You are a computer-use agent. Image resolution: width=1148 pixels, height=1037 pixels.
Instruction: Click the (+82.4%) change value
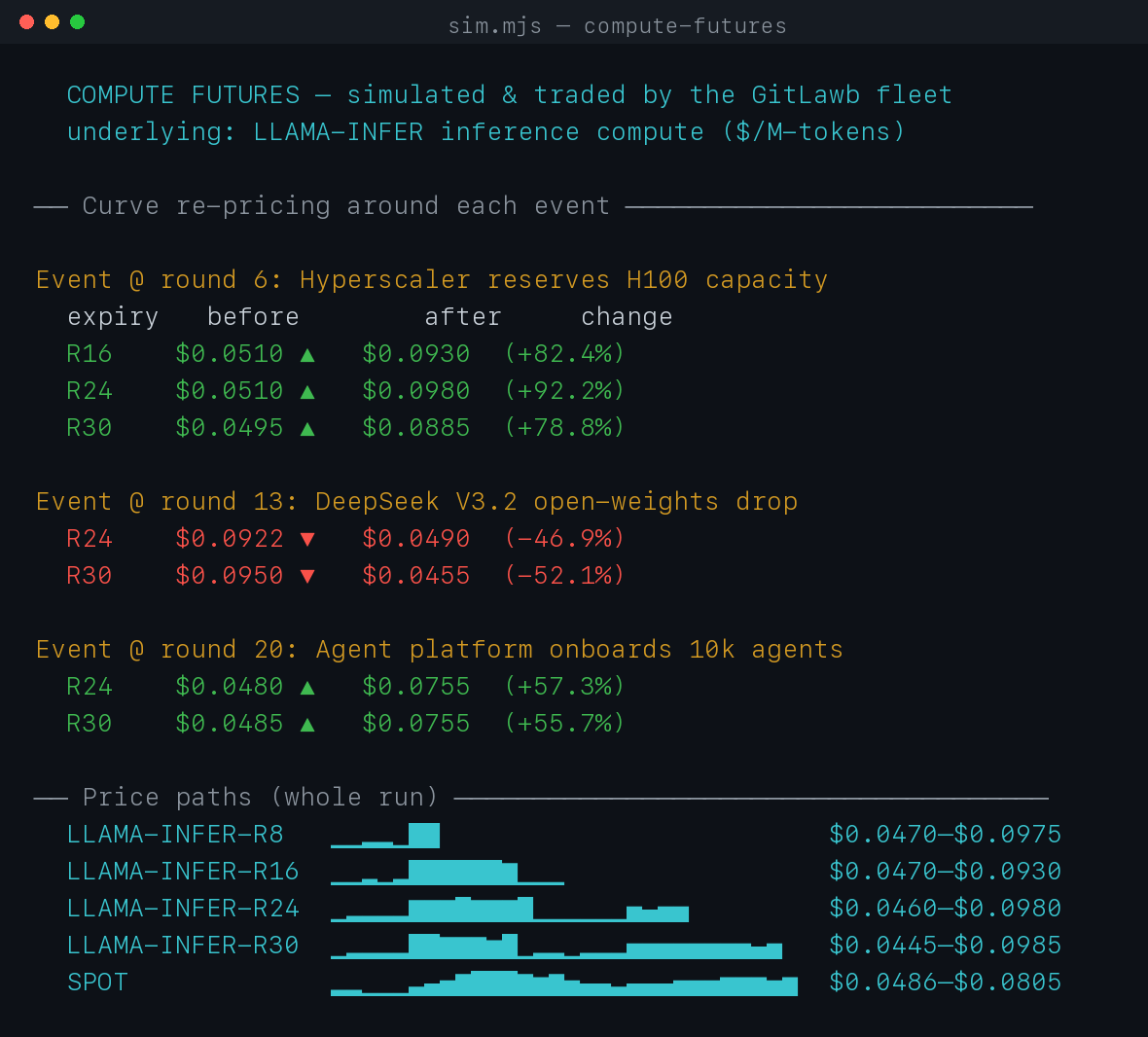click(564, 354)
